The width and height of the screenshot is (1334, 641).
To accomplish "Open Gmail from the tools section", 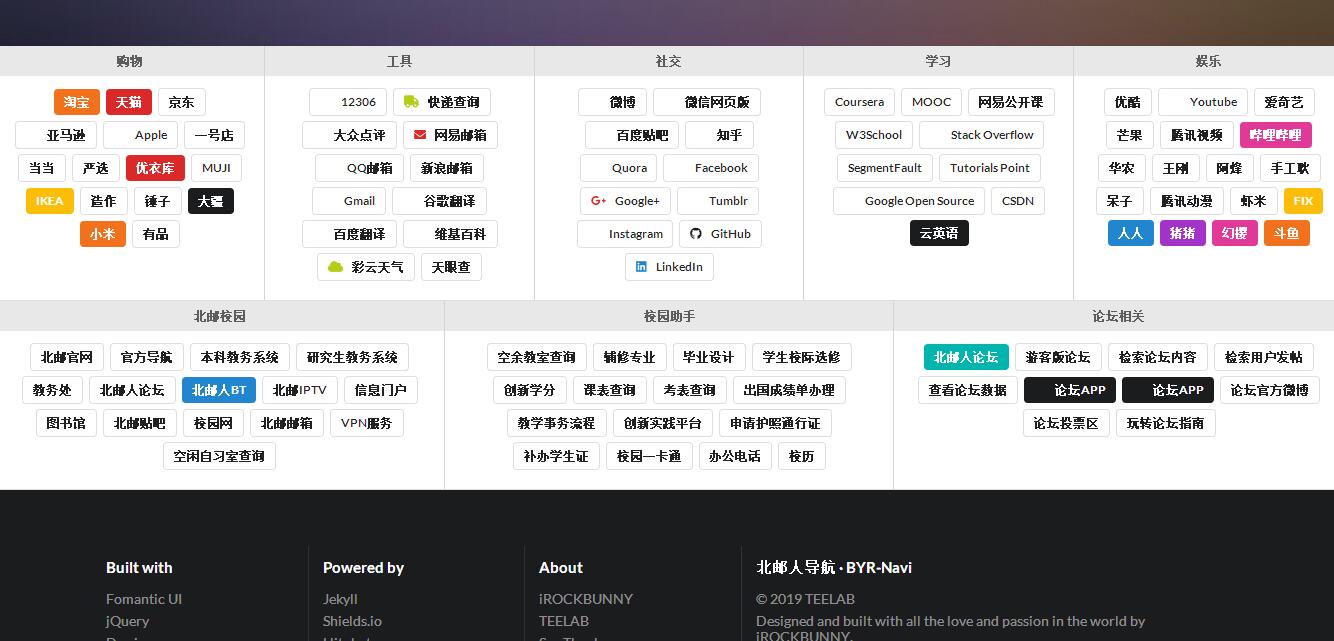I will pos(349,201).
